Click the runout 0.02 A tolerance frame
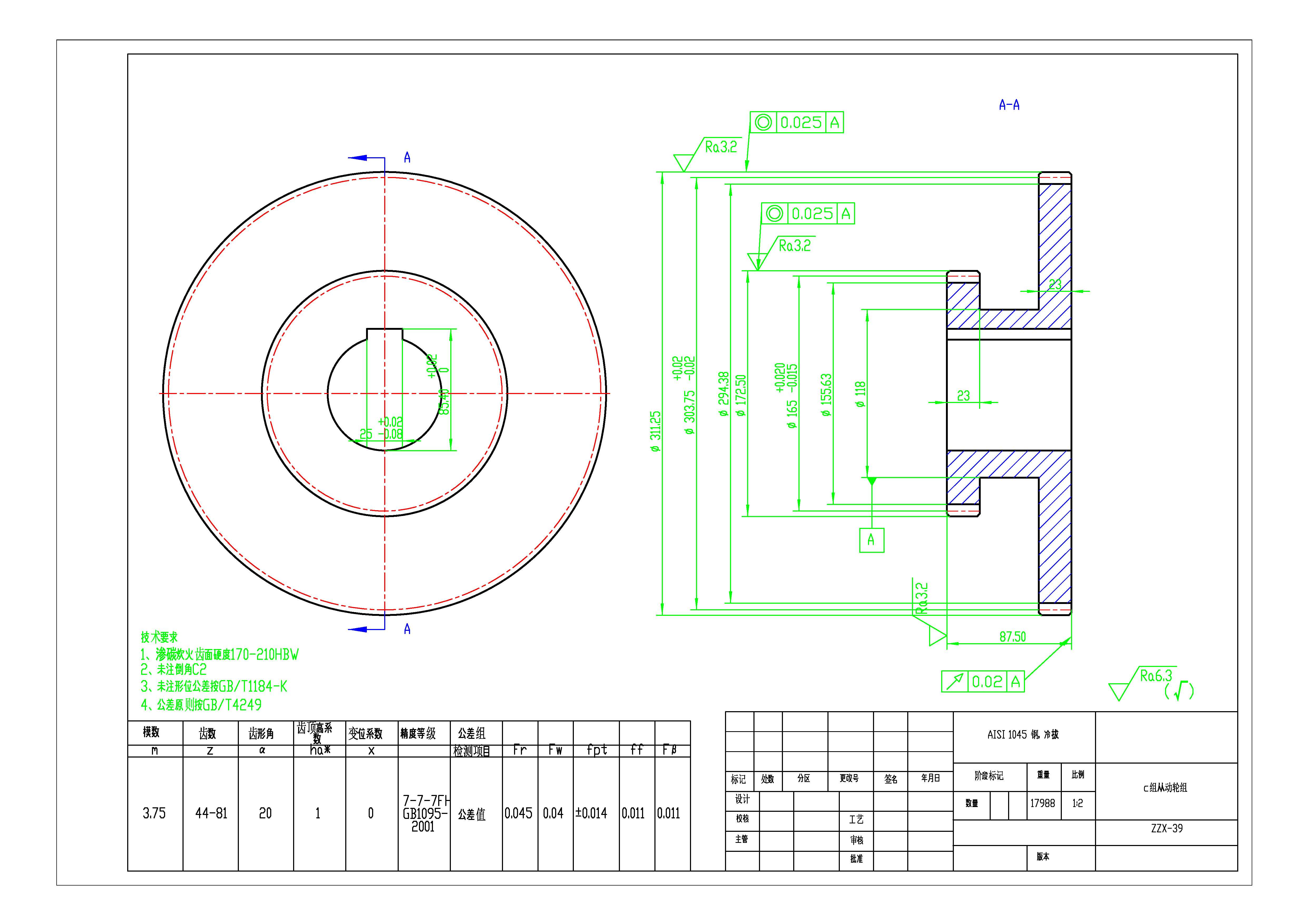1307x924 pixels. [983, 681]
